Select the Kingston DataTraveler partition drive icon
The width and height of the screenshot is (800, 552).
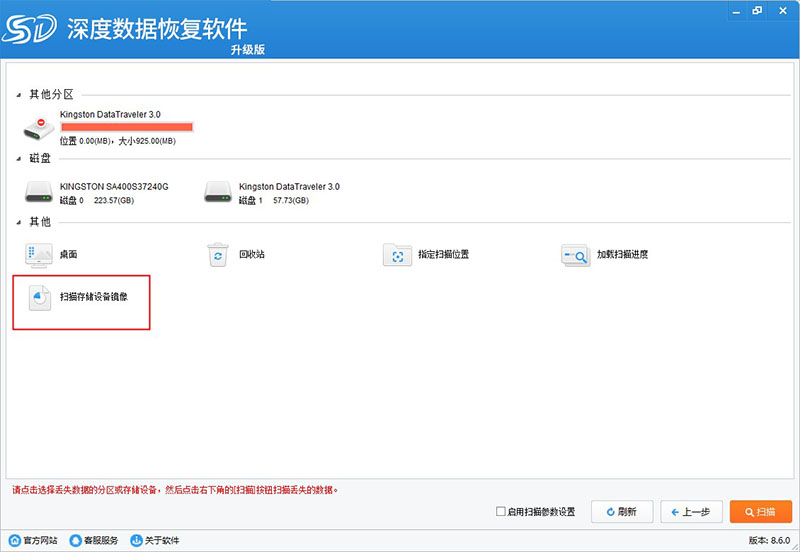coord(39,129)
